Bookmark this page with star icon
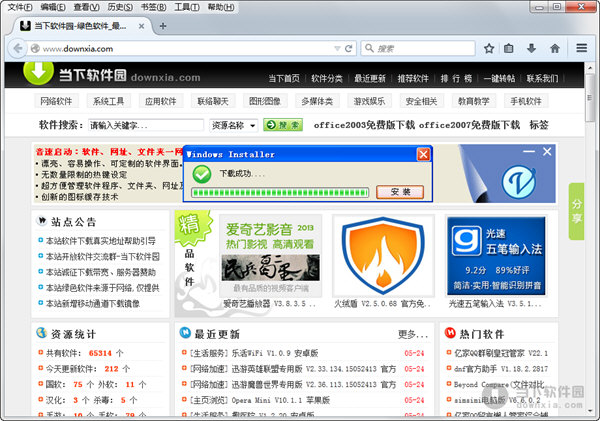Screen dimensions: 600x421 [x=489, y=49]
